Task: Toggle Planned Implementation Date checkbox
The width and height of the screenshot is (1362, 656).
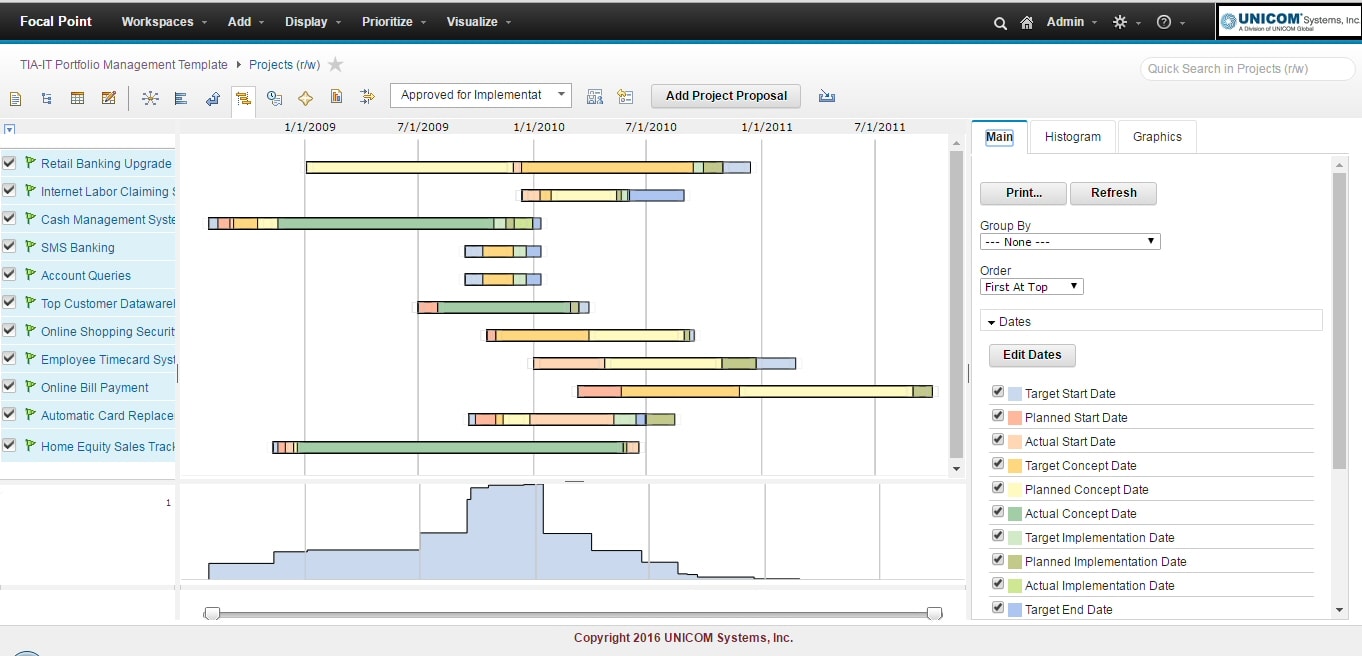Action: [998, 560]
